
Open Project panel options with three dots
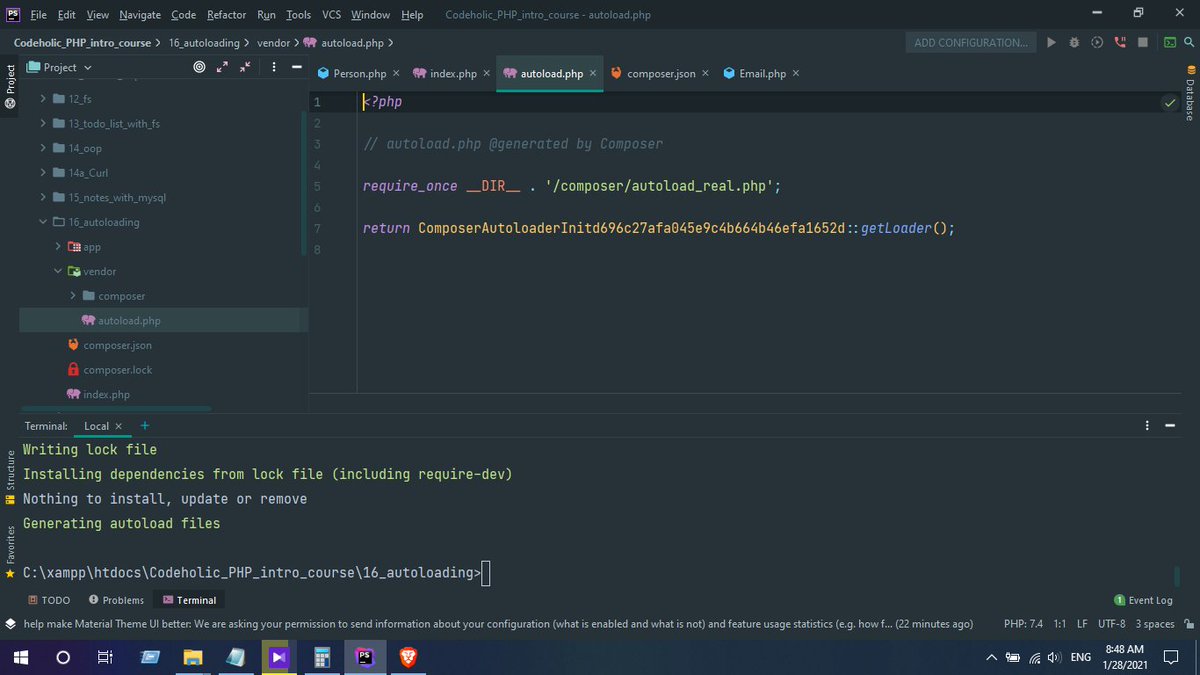[x=273, y=67]
